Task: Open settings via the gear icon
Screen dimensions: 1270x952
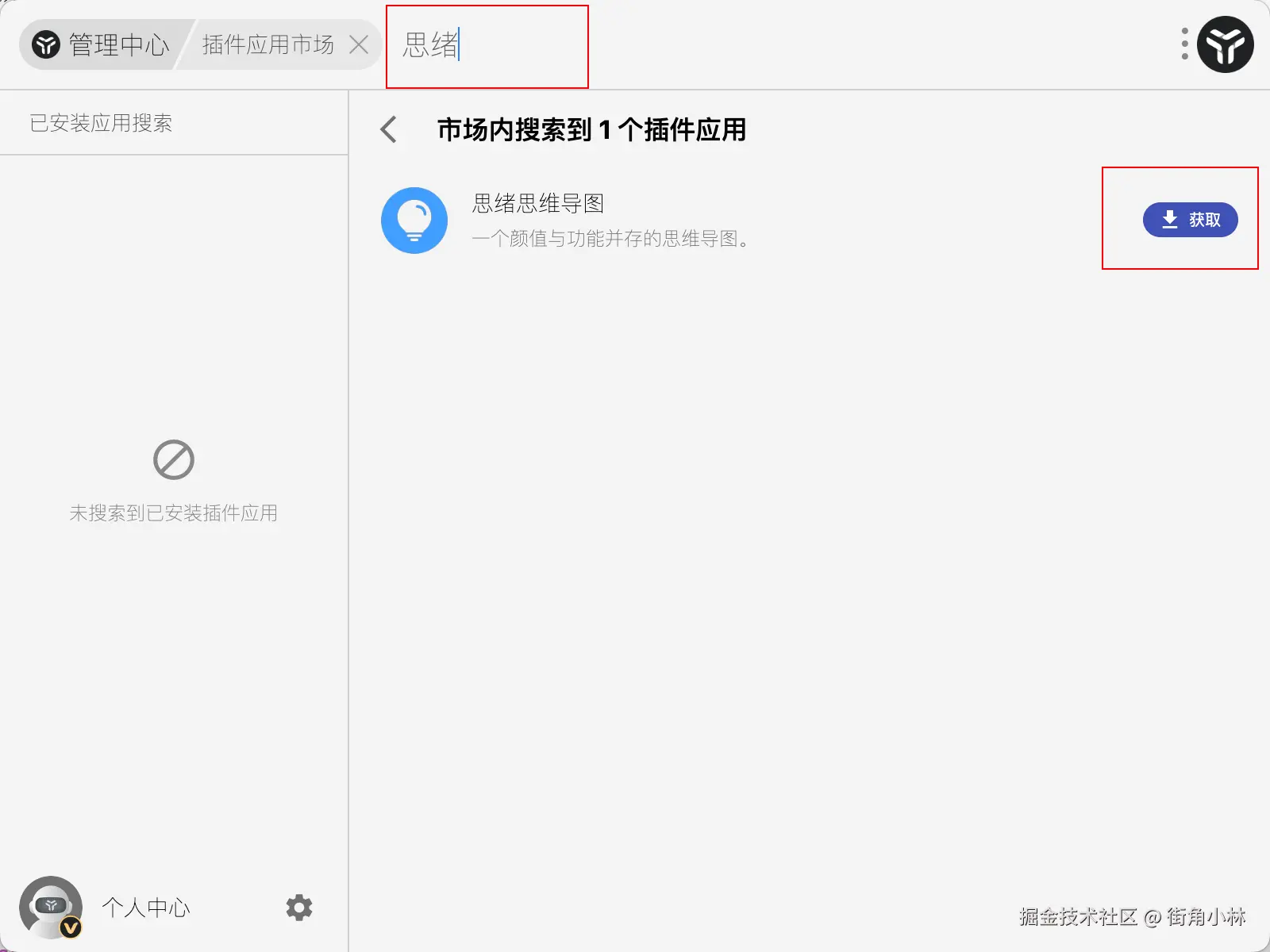Action: (299, 908)
